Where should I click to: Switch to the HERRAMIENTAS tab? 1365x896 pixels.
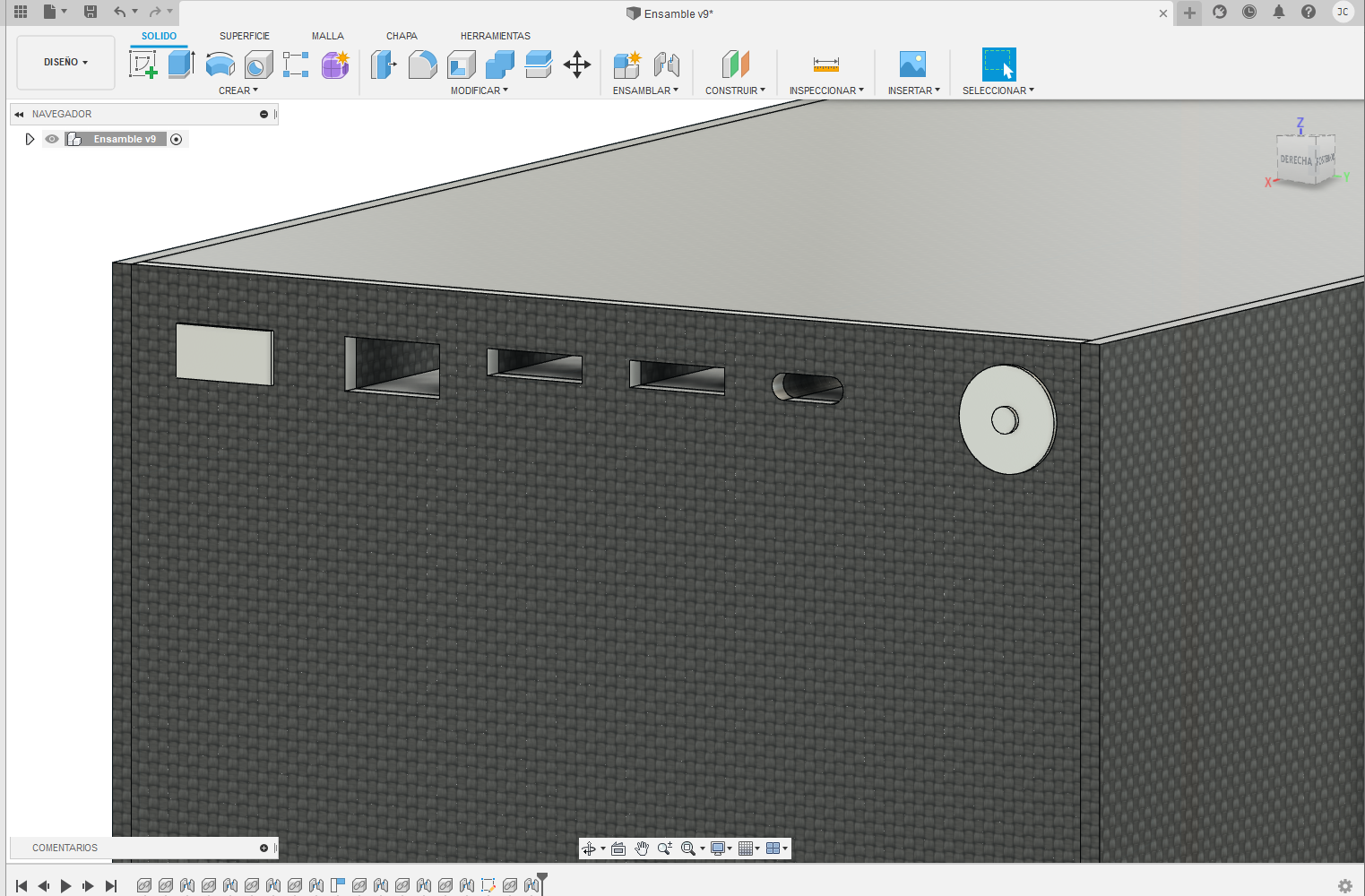495,36
